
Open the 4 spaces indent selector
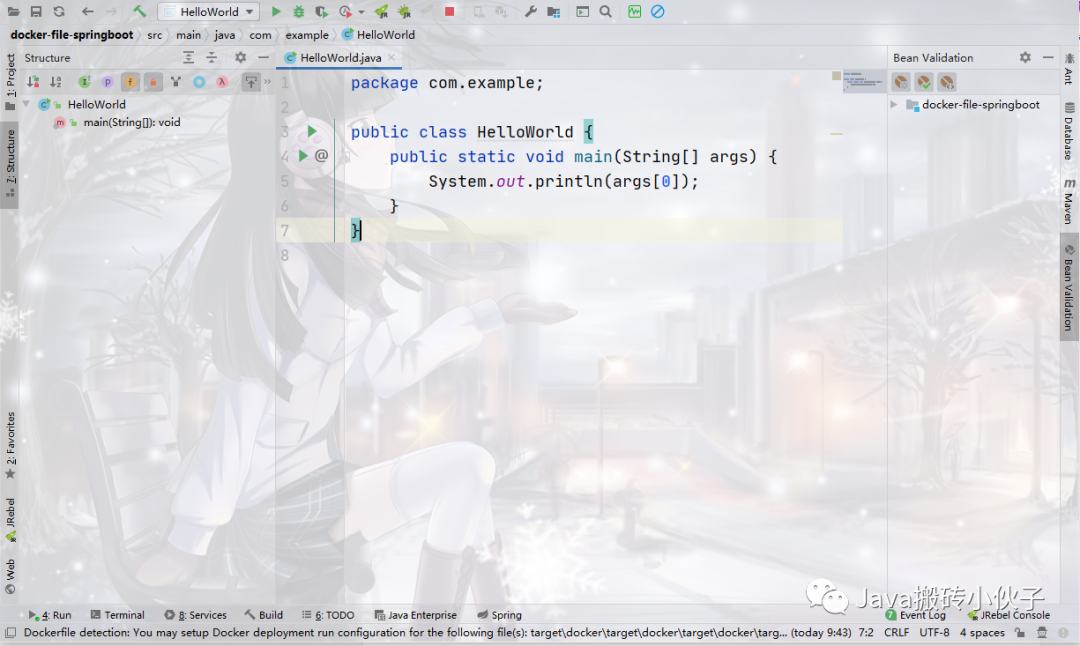pyautogui.click(x=982, y=632)
